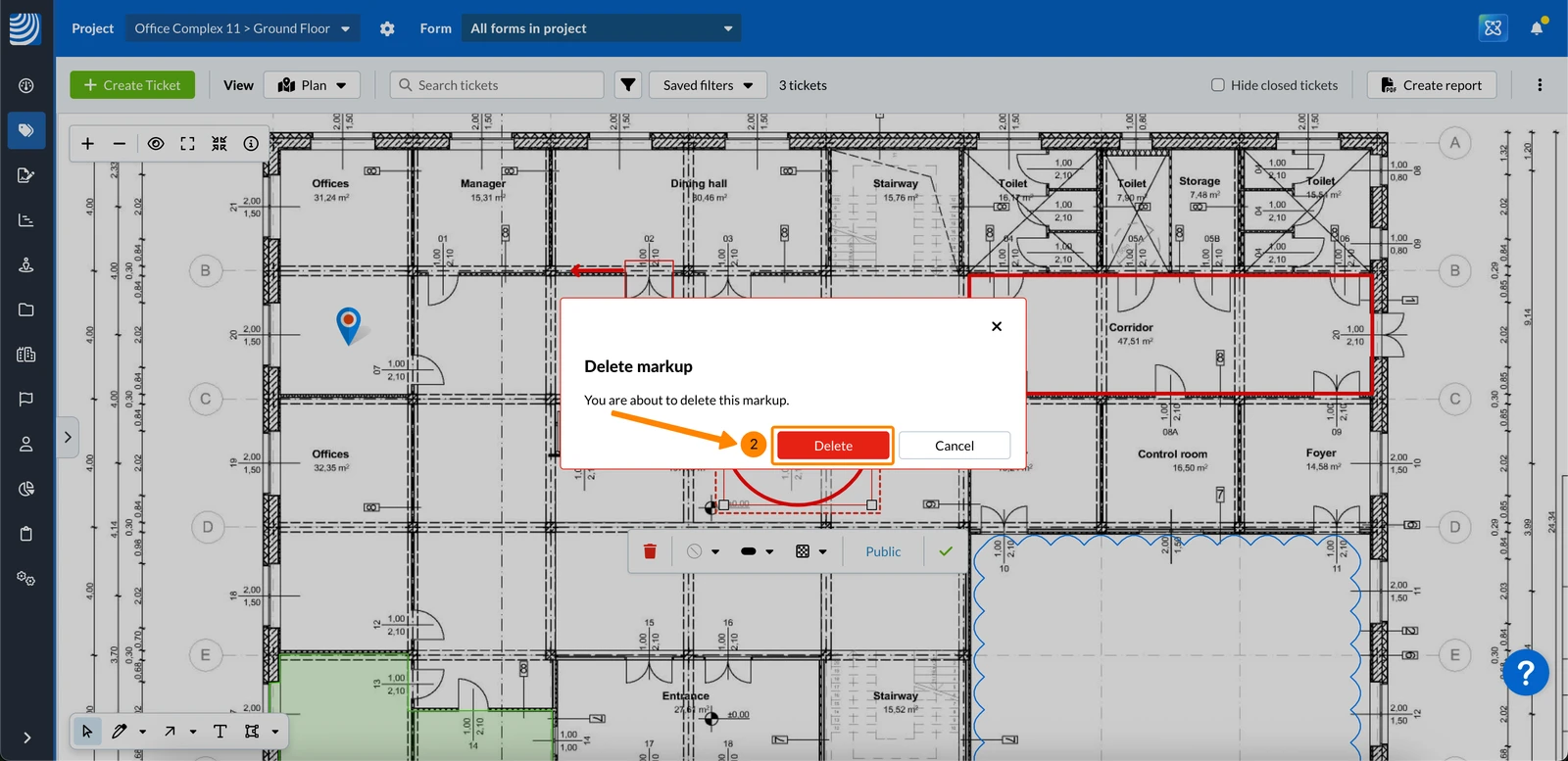Open the schedule chart sidebar icon
The image size is (1568, 761).
tap(26, 220)
